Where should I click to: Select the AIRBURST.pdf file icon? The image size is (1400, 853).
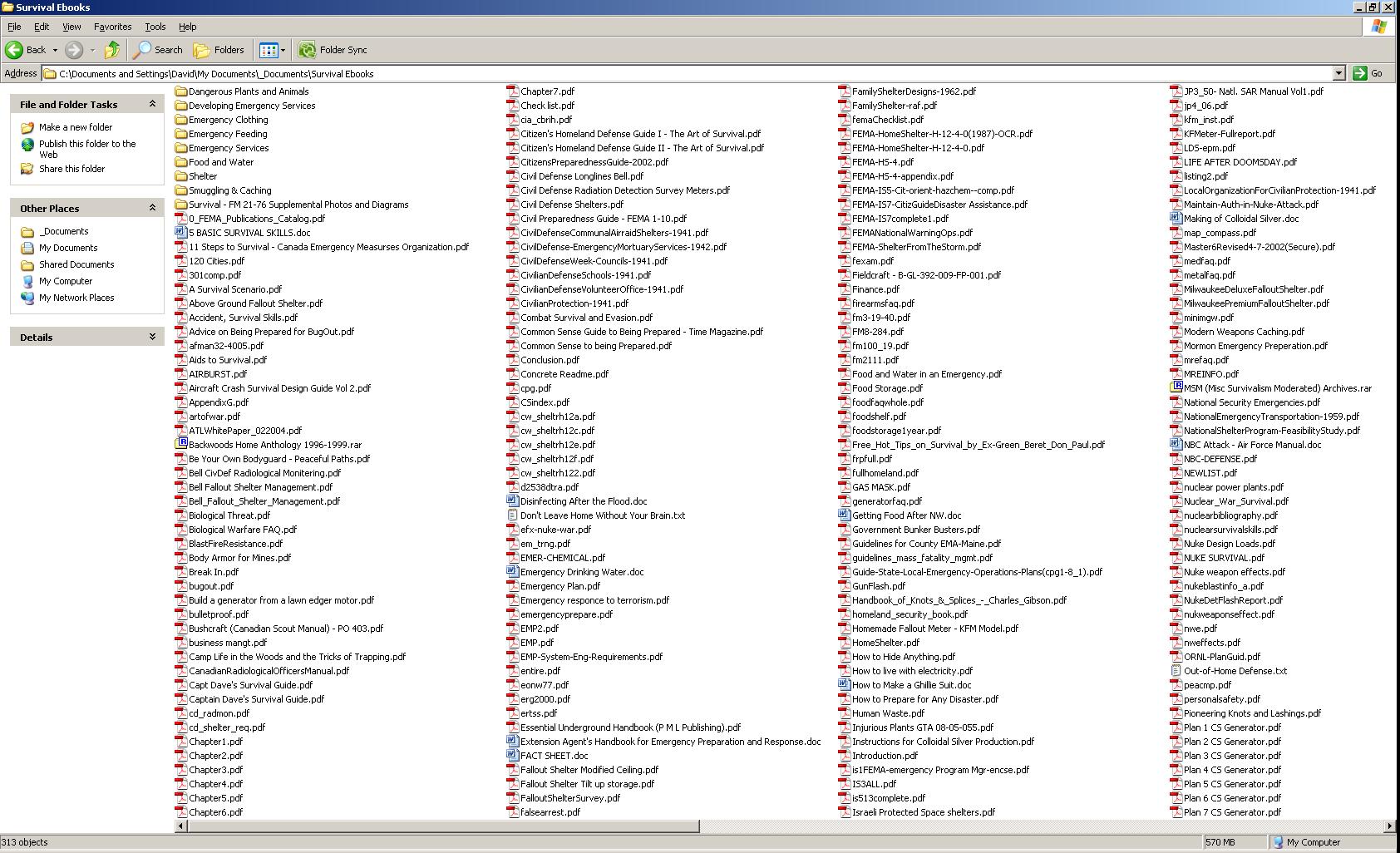pyautogui.click(x=181, y=374)
